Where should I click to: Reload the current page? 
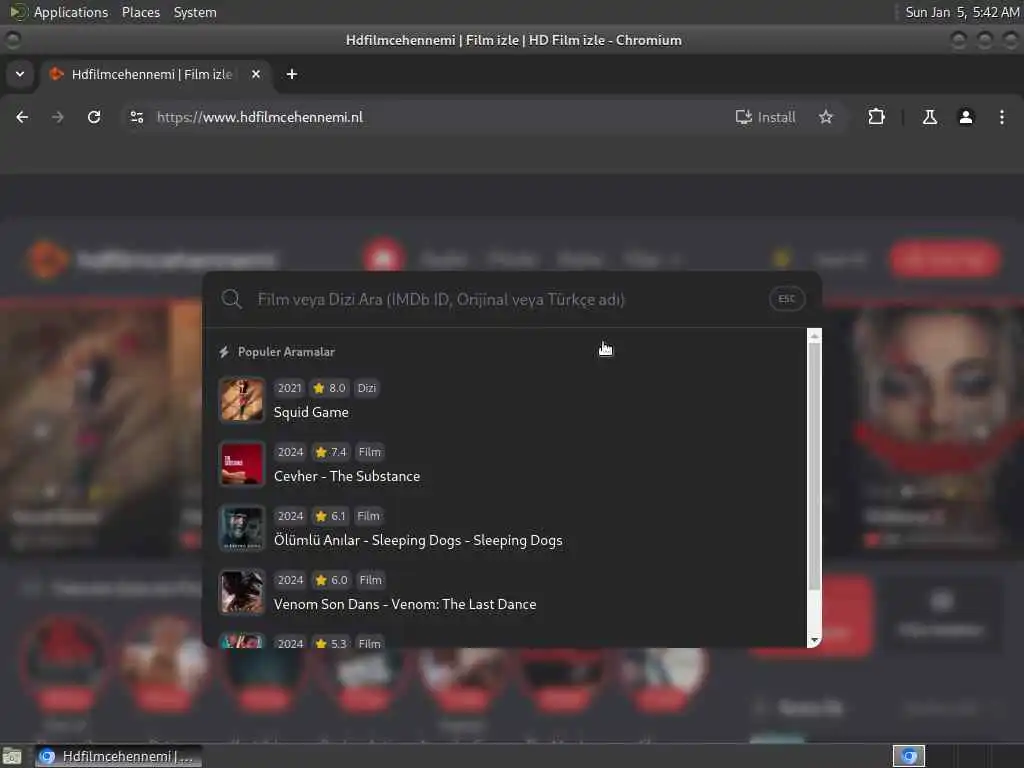94,117
